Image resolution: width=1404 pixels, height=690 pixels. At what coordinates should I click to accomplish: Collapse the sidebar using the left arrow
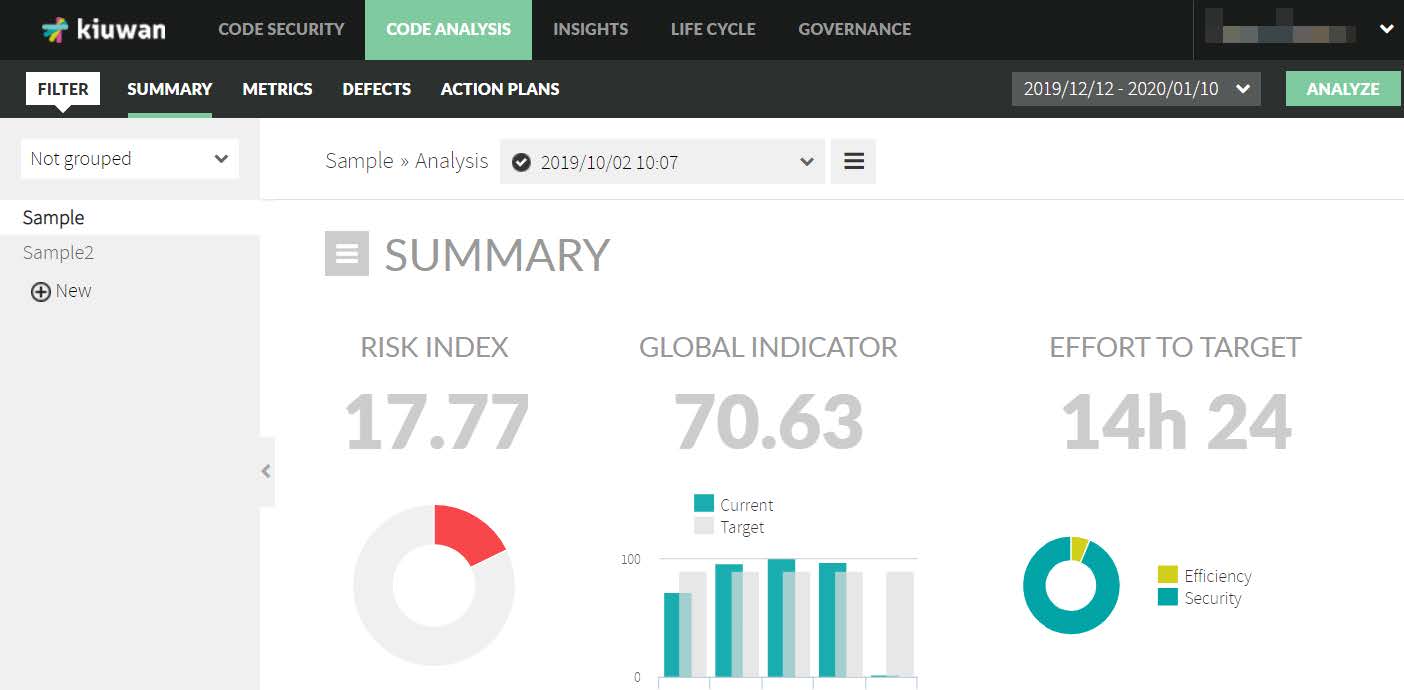point(266,471)
